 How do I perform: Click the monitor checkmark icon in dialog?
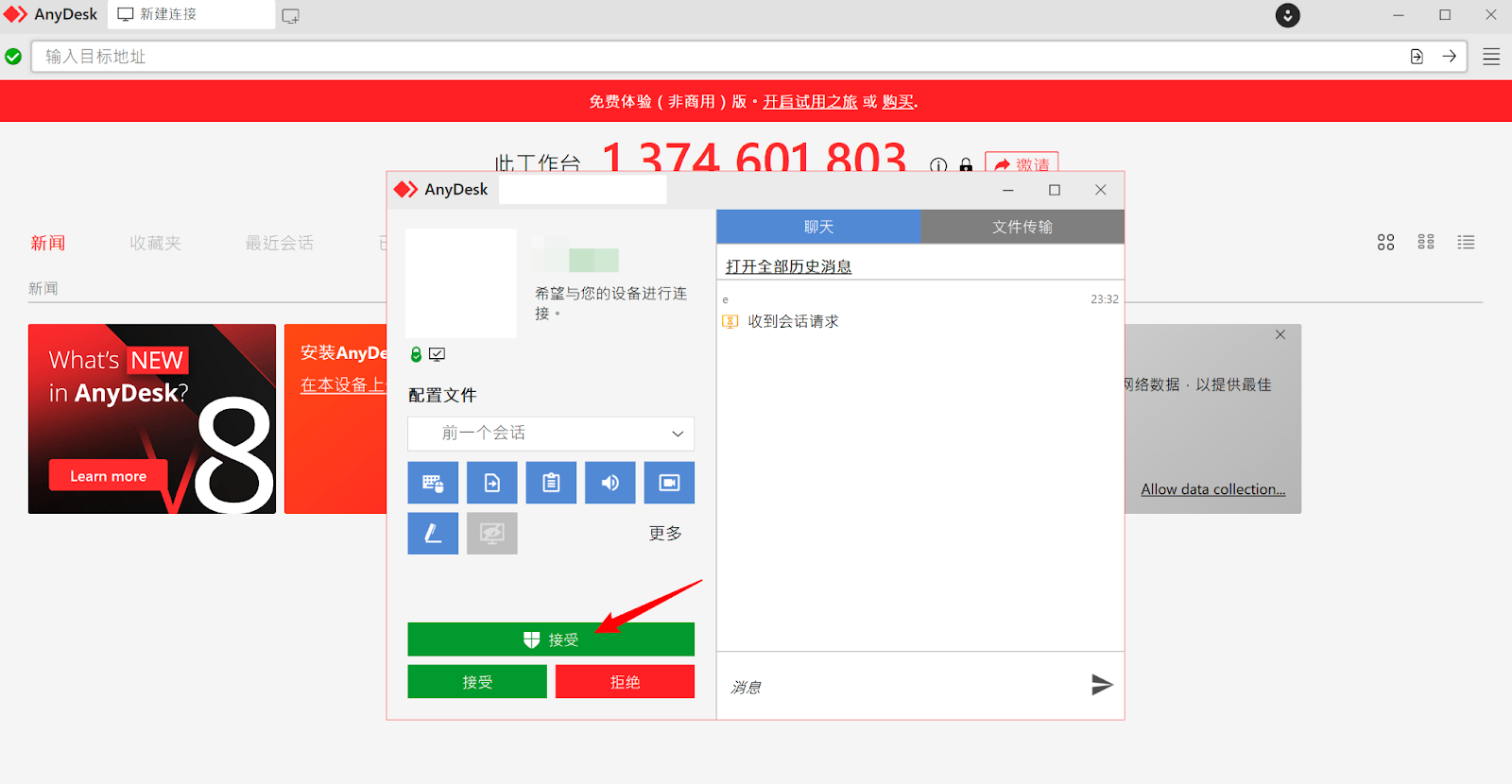[x=437, y=354]
